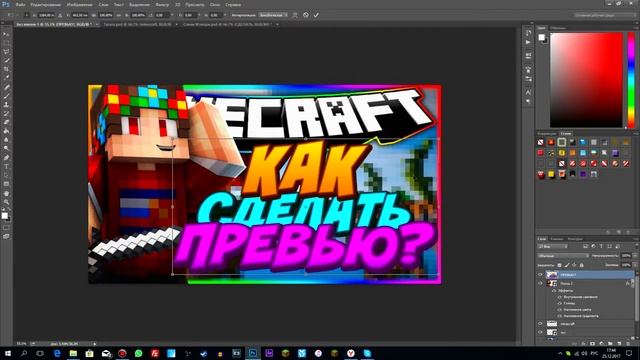This screenshot has height=360, width=640.
Task: Toggle all Effects visibility on Слой 2
Action: pos(554,291)
